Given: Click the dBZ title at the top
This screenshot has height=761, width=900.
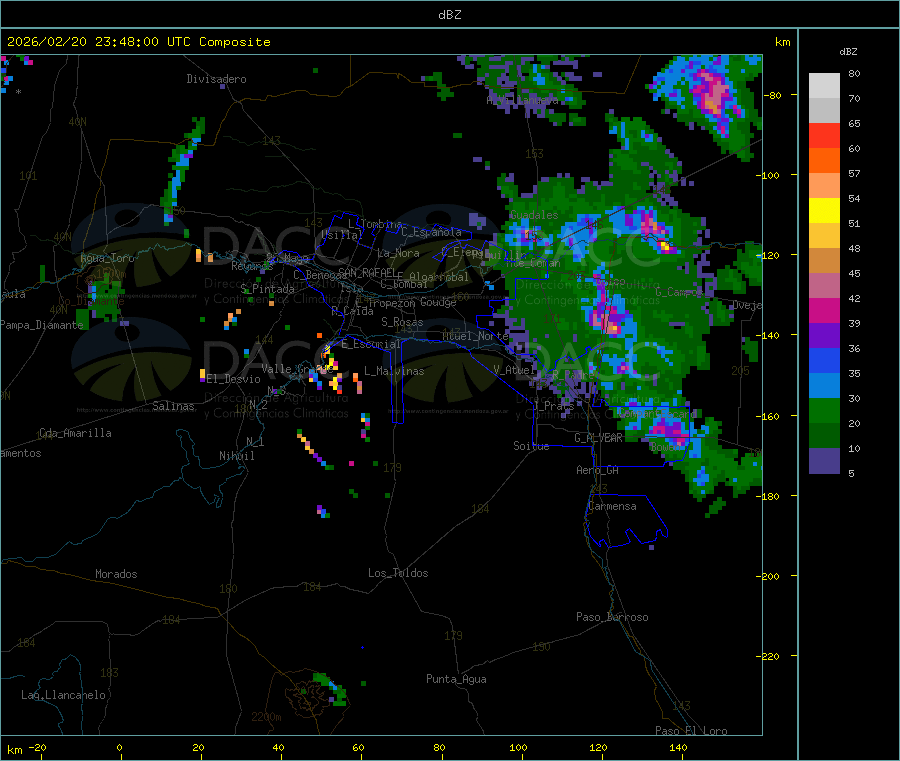Looking at the screenshot, I should coord(449,15).
